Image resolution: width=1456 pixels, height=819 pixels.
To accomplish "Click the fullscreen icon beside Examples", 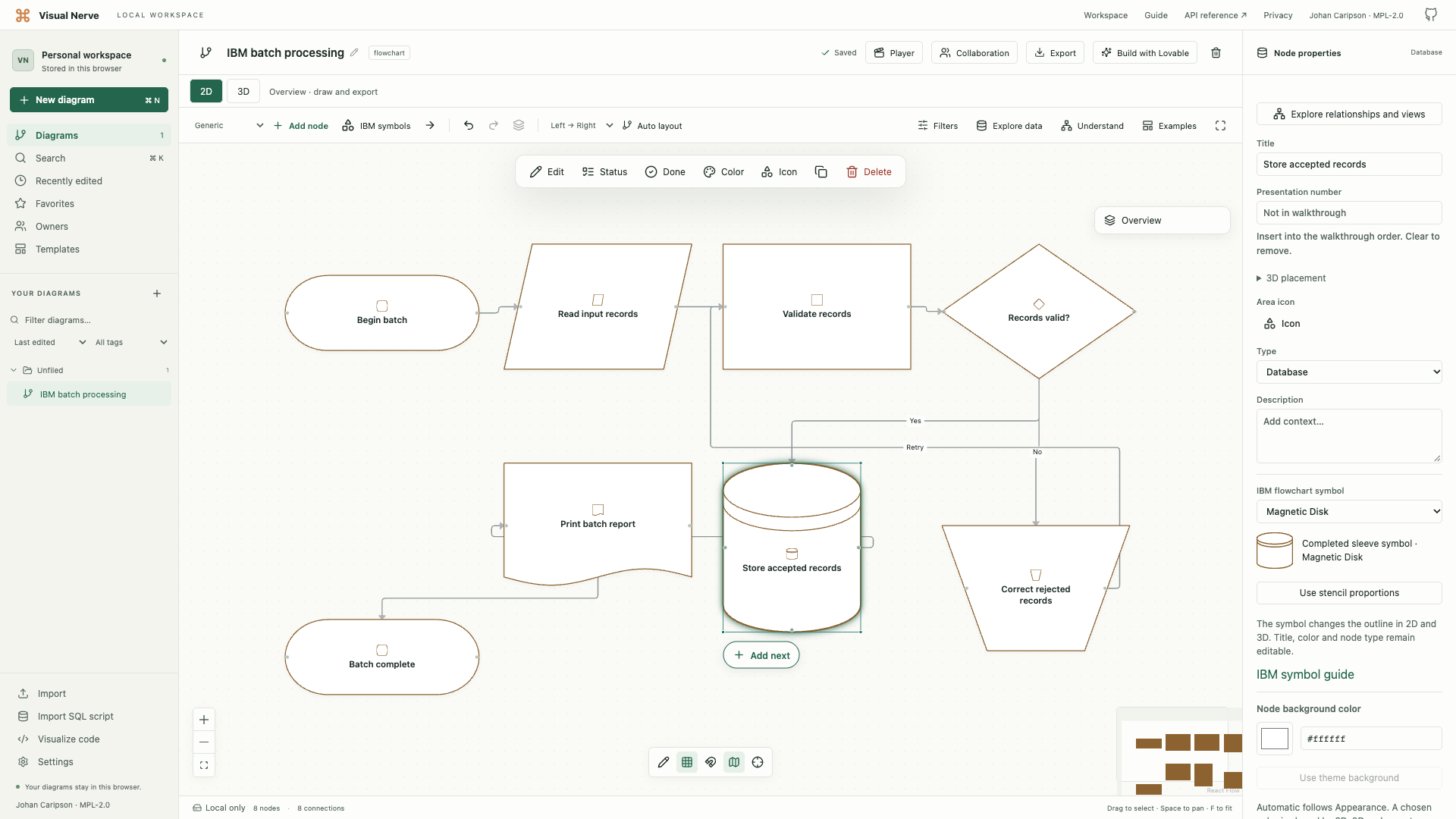I will coord(1220,126).
